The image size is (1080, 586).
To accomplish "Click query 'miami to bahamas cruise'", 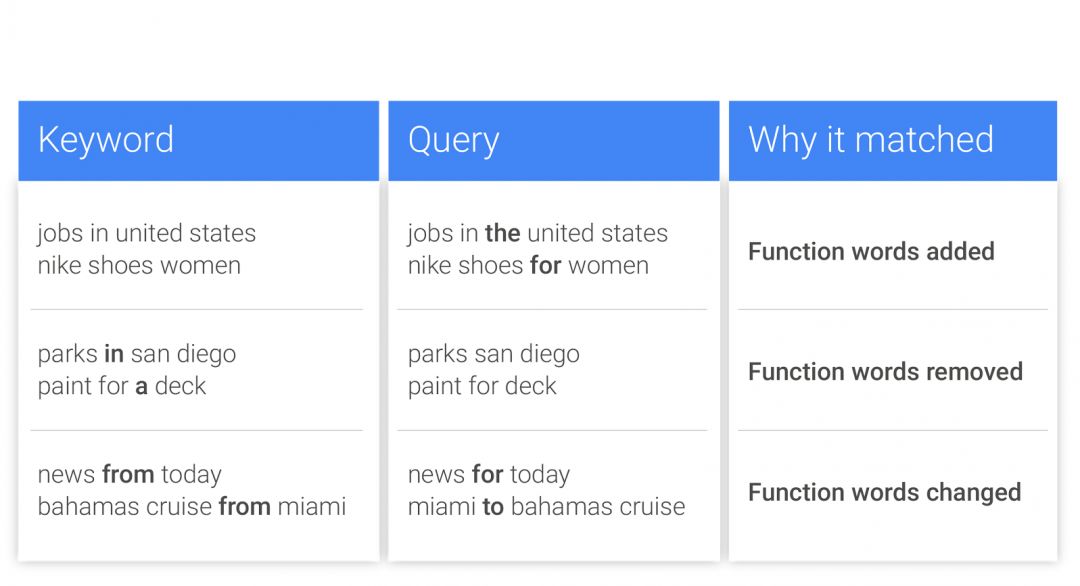I will tap(546, 507).
